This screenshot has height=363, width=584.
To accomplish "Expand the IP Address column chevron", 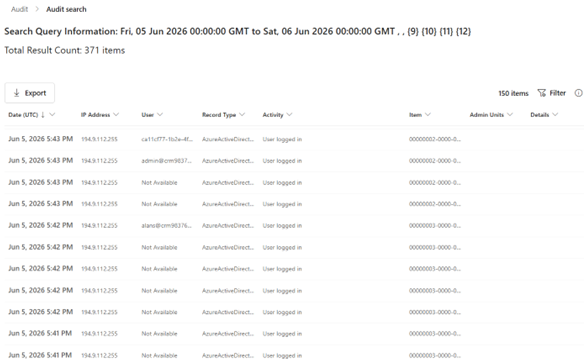I will tap(116, 115).
